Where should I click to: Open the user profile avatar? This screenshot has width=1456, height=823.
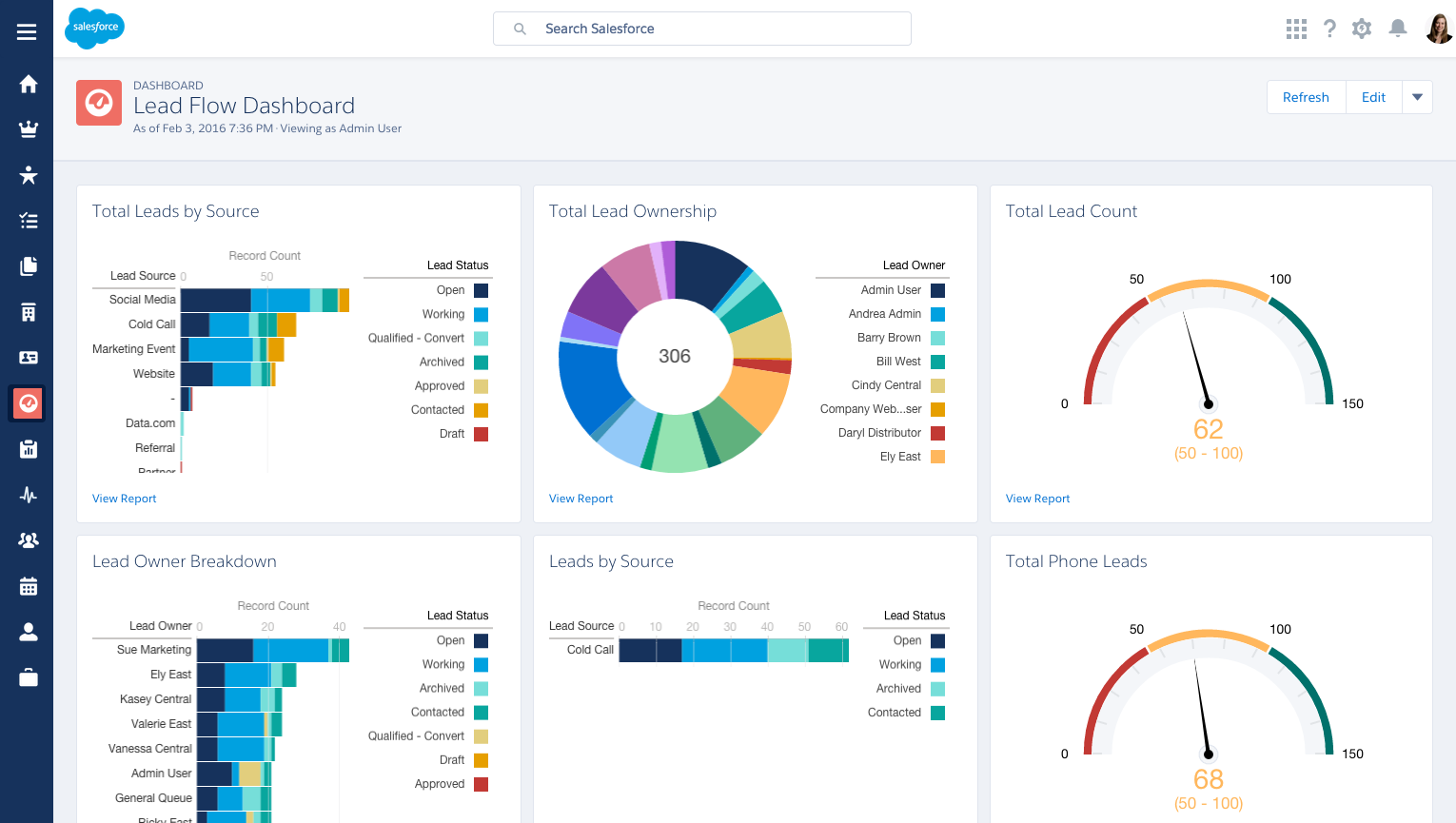1439,29
